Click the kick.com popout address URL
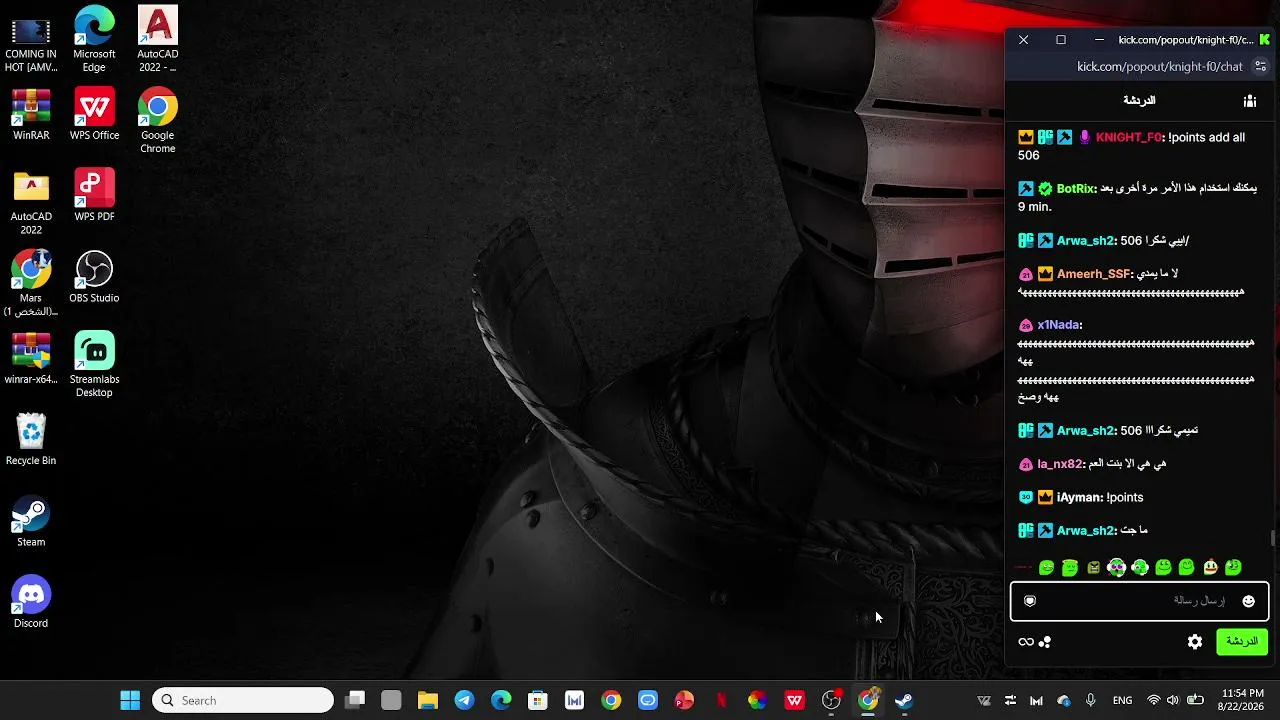Screen dimensions: 1280x720 tap(1159, 66)
